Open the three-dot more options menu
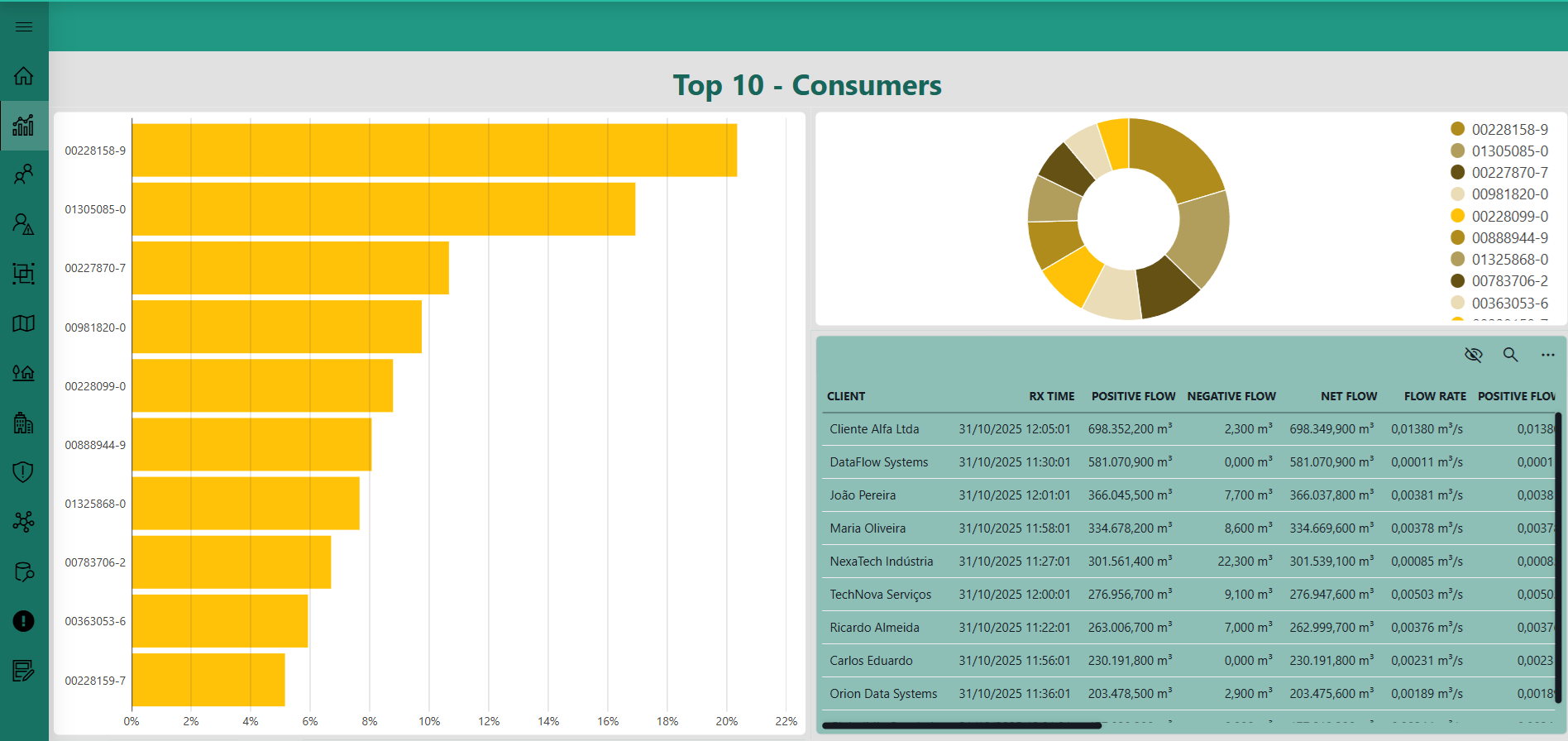This screenshot has height=741, width=1568. pos(1547,355)
